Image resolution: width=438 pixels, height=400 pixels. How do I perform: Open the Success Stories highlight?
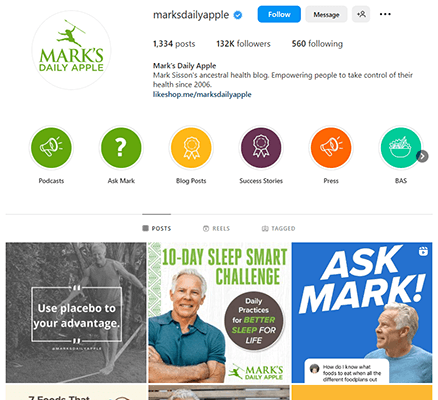(261, 147)
